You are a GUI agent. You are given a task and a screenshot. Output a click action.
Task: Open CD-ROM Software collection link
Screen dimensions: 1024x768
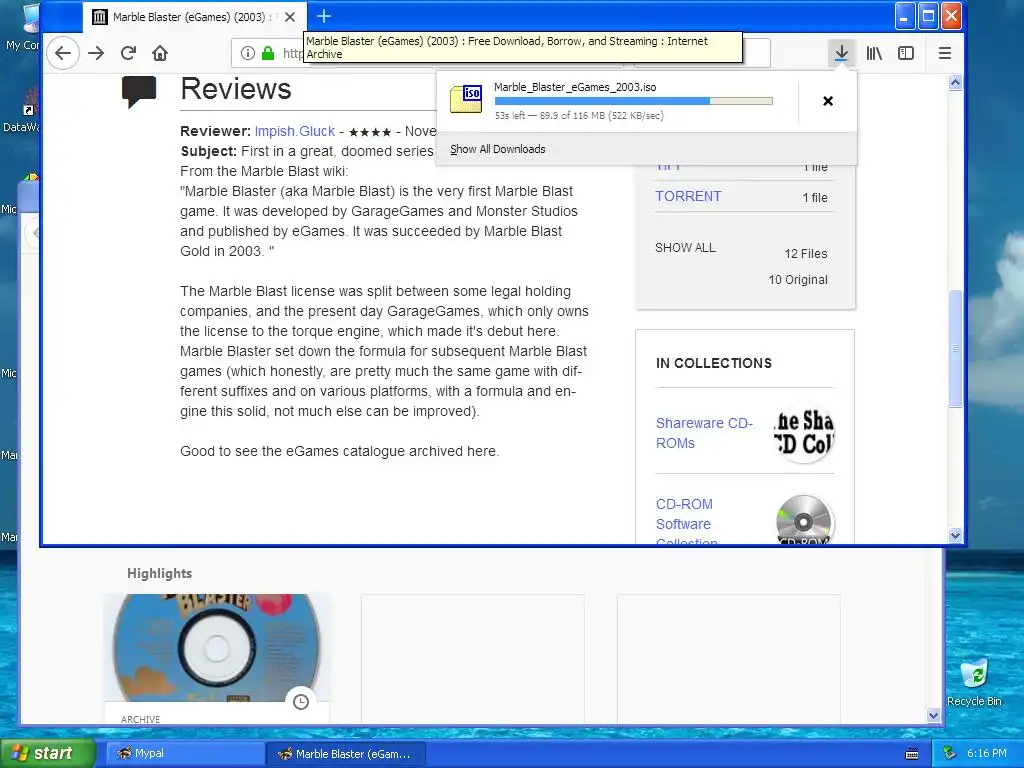[x=686, y=522]
